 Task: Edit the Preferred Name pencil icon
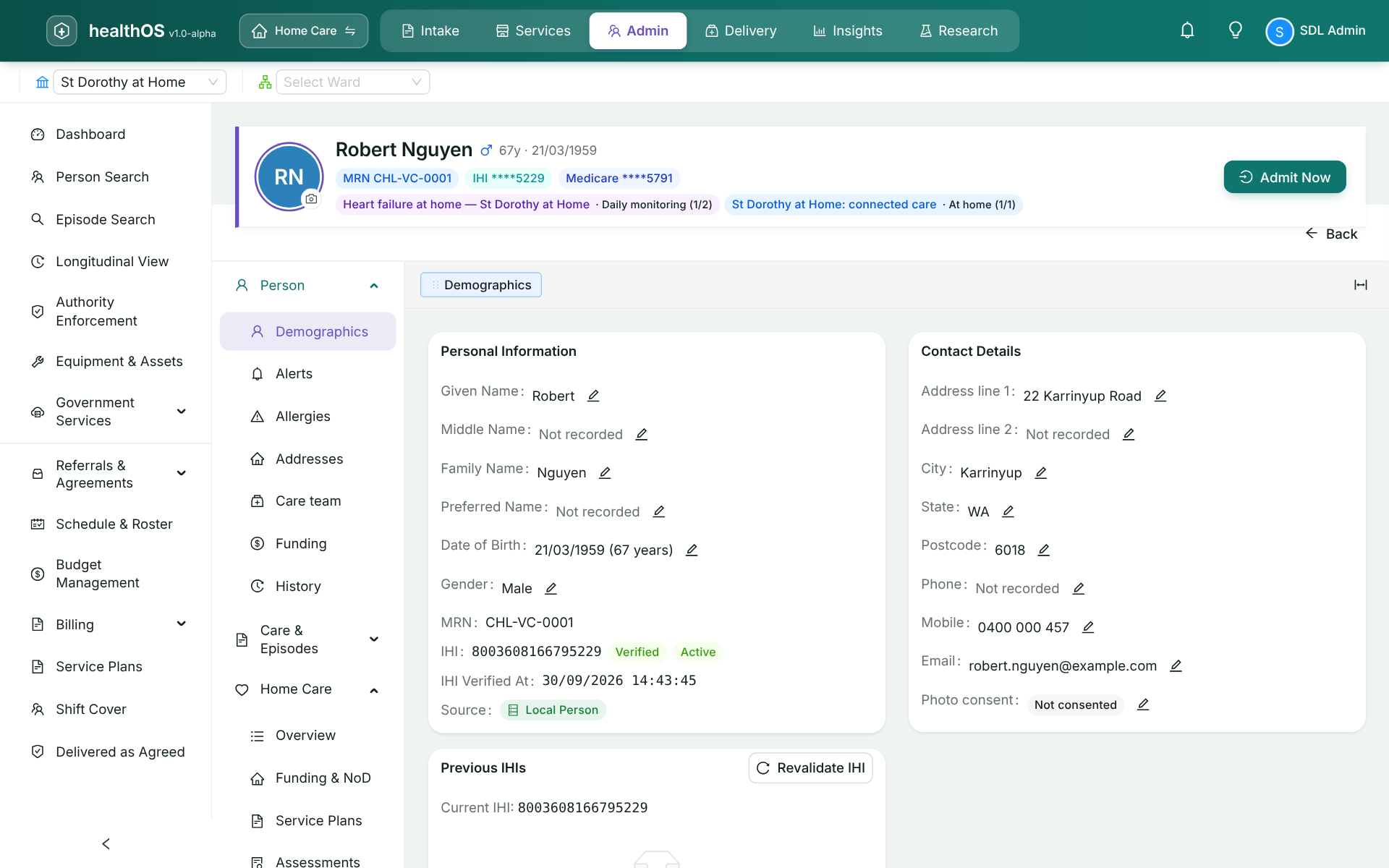(x=659, y=511)
